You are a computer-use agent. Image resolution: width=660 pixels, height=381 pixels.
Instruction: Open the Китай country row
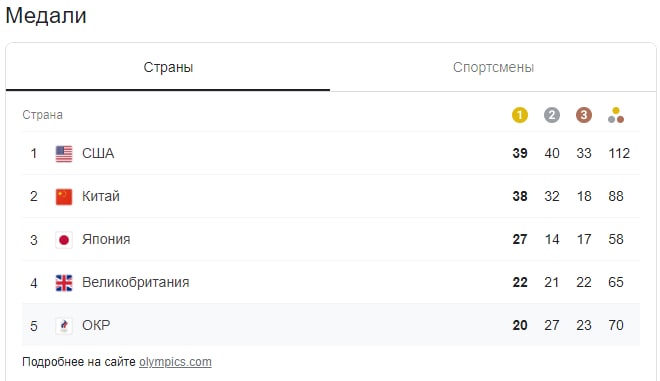[x=331, y=196]
